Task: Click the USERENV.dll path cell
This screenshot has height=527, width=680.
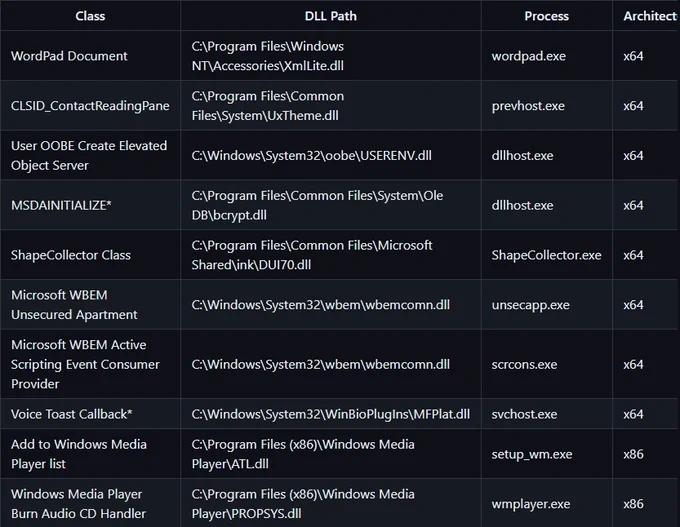Action: point(330,155)
